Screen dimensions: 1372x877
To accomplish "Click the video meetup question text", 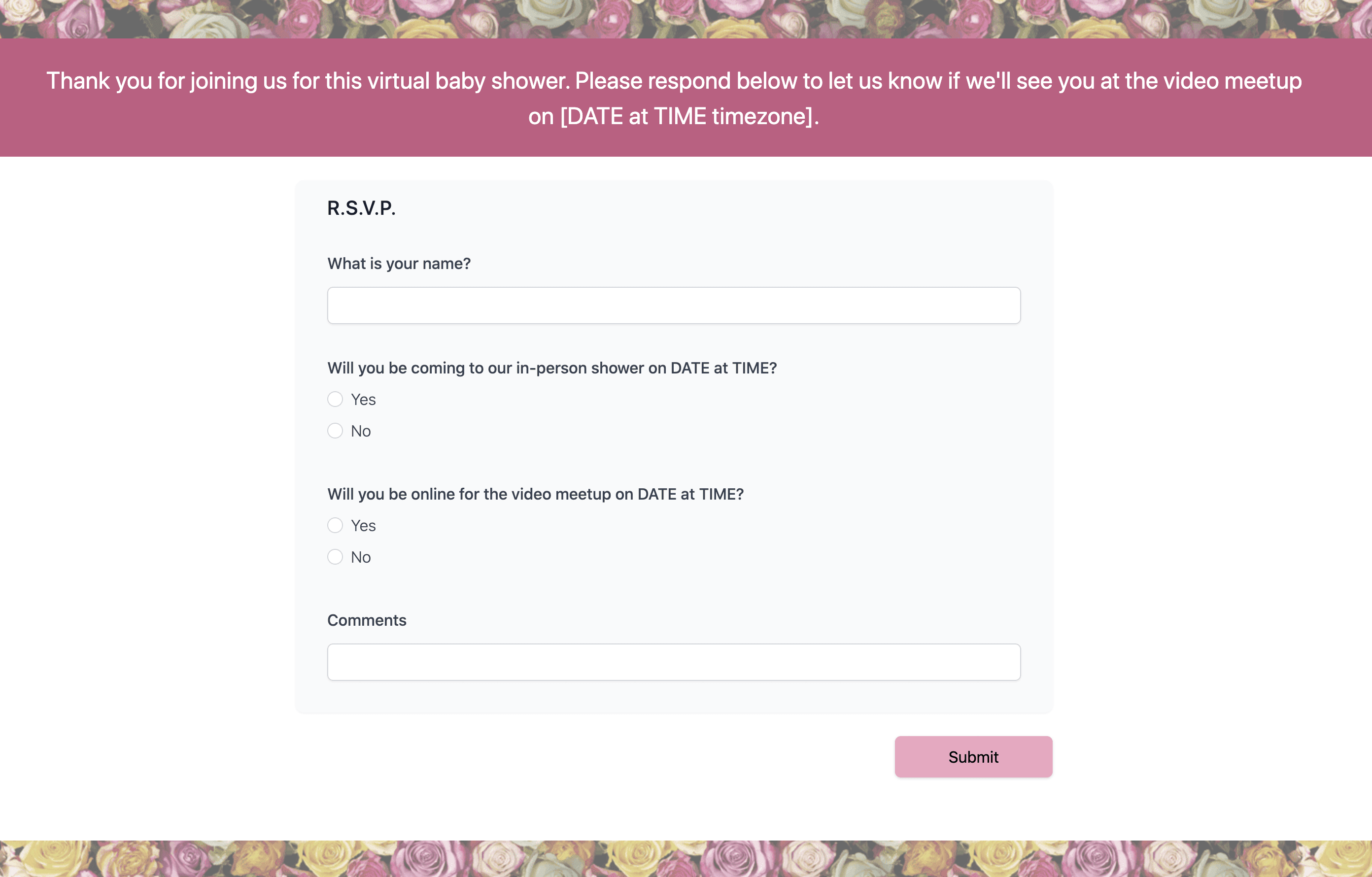I will pos(535,494).
